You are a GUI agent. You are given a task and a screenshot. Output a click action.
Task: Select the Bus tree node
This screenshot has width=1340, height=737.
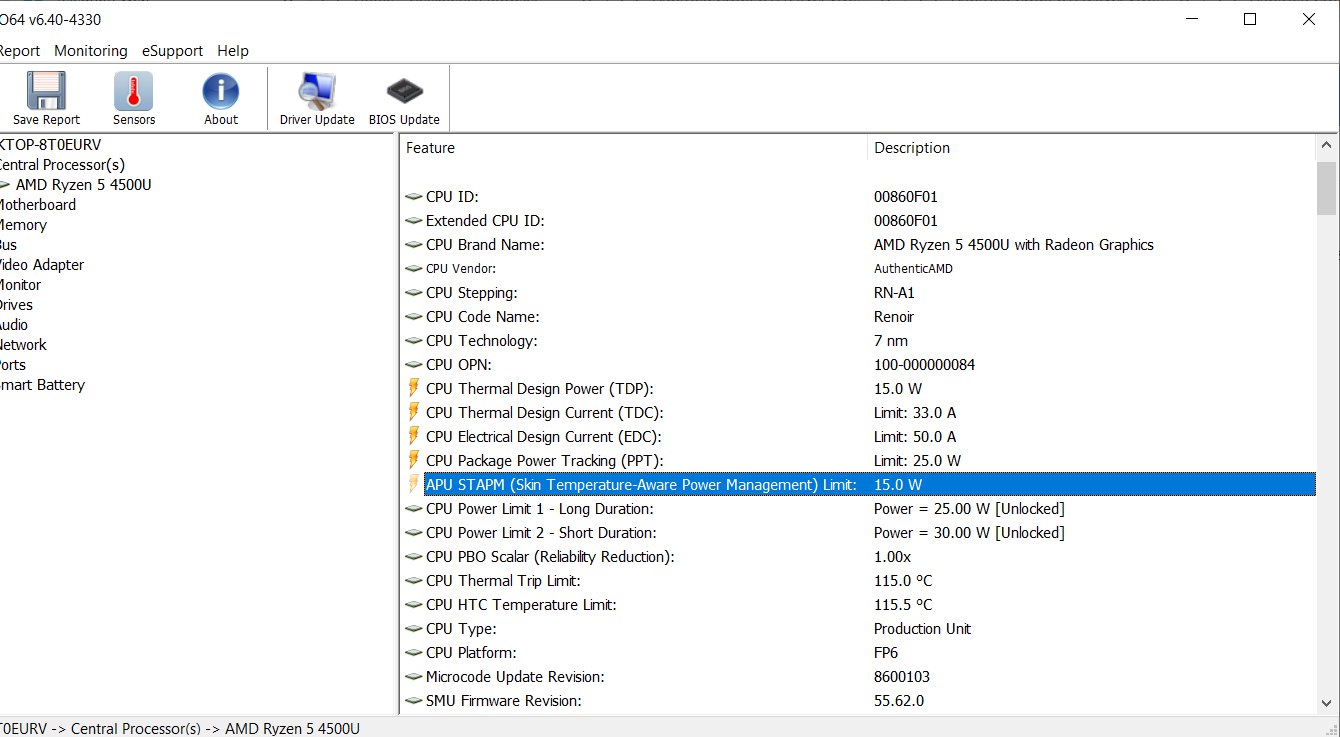[8, 245]
